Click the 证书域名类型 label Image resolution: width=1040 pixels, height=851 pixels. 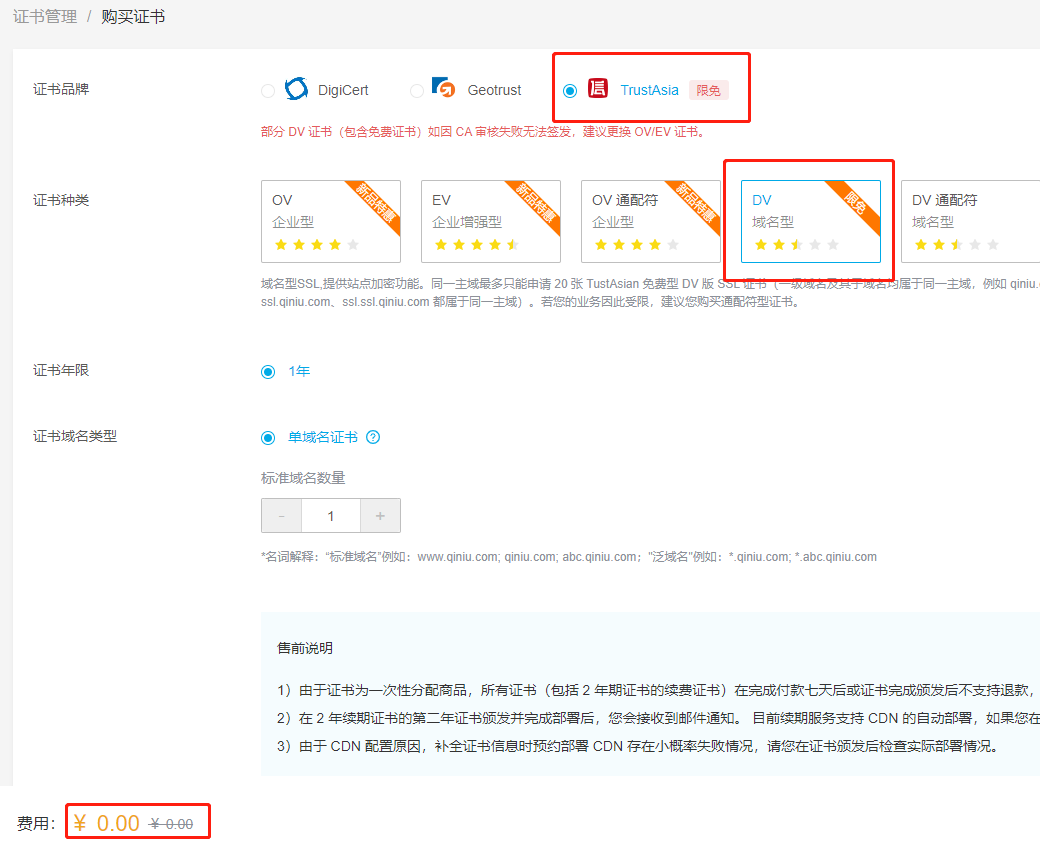75,436
